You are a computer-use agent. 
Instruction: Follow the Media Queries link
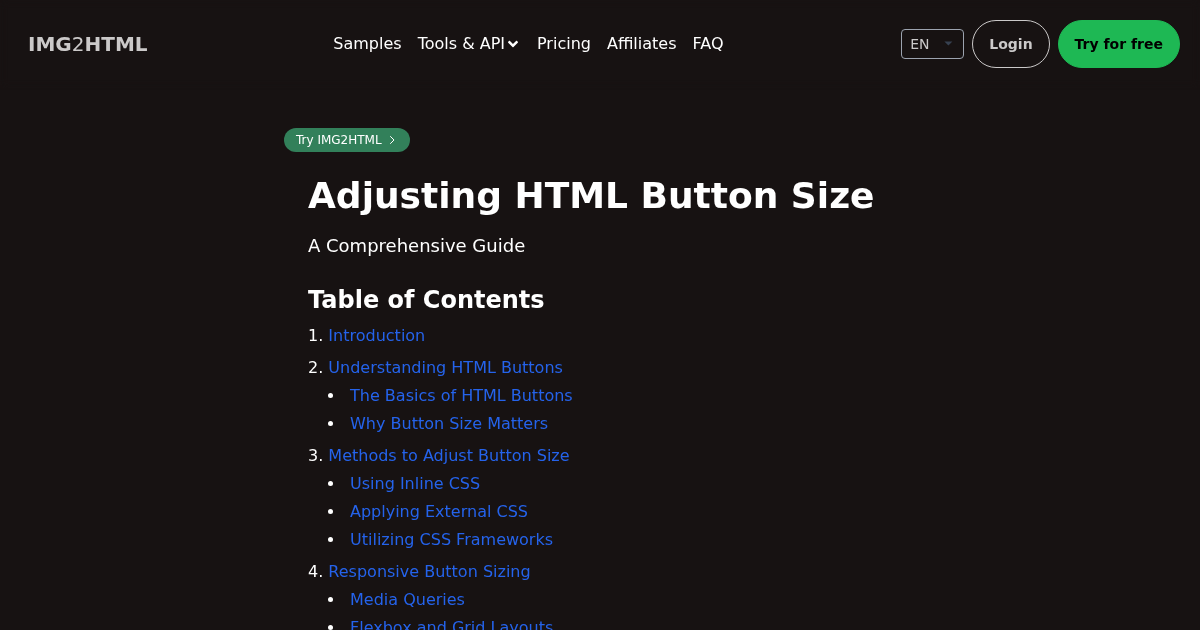(x=407, y=600)
